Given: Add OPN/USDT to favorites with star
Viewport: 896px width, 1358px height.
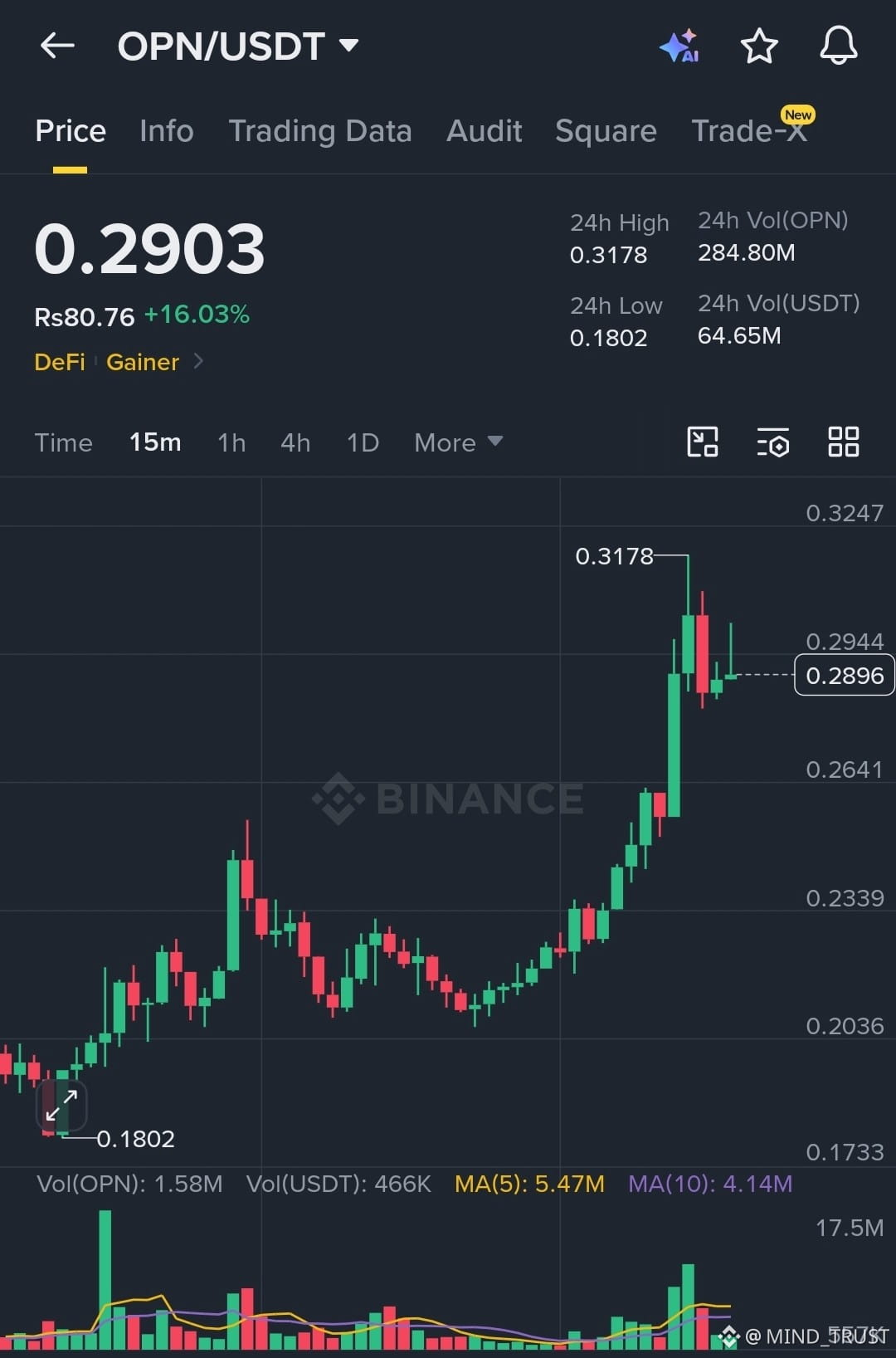Looking at the screenshot, I should [758, 46].
